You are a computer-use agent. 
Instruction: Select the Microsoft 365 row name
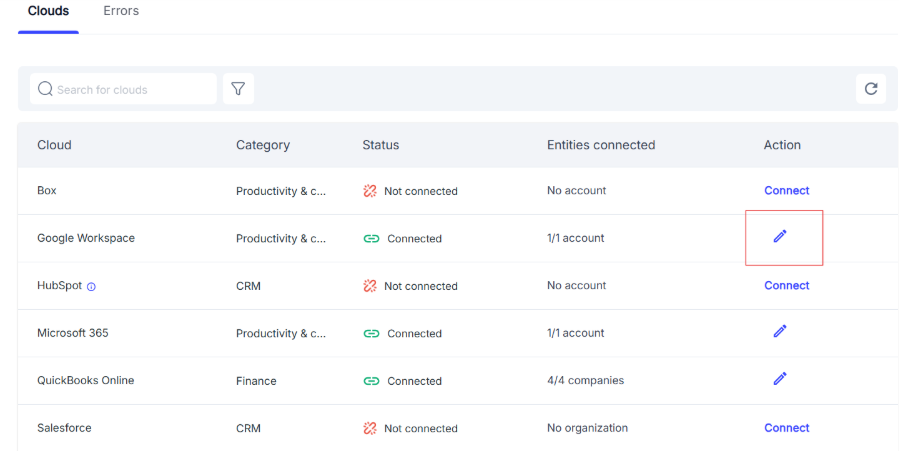[72, 333]
